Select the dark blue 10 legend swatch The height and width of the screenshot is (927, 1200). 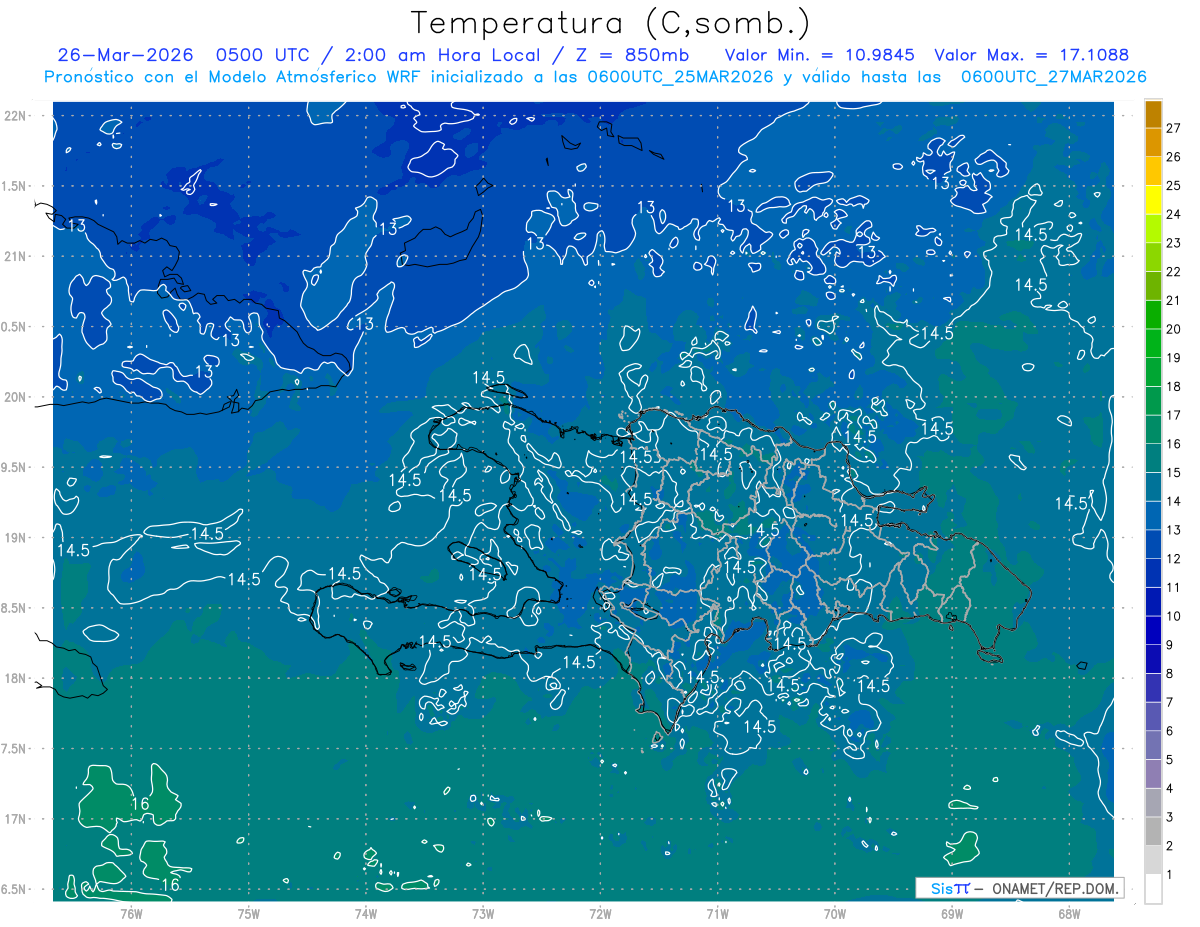(x=1153, y=603)
